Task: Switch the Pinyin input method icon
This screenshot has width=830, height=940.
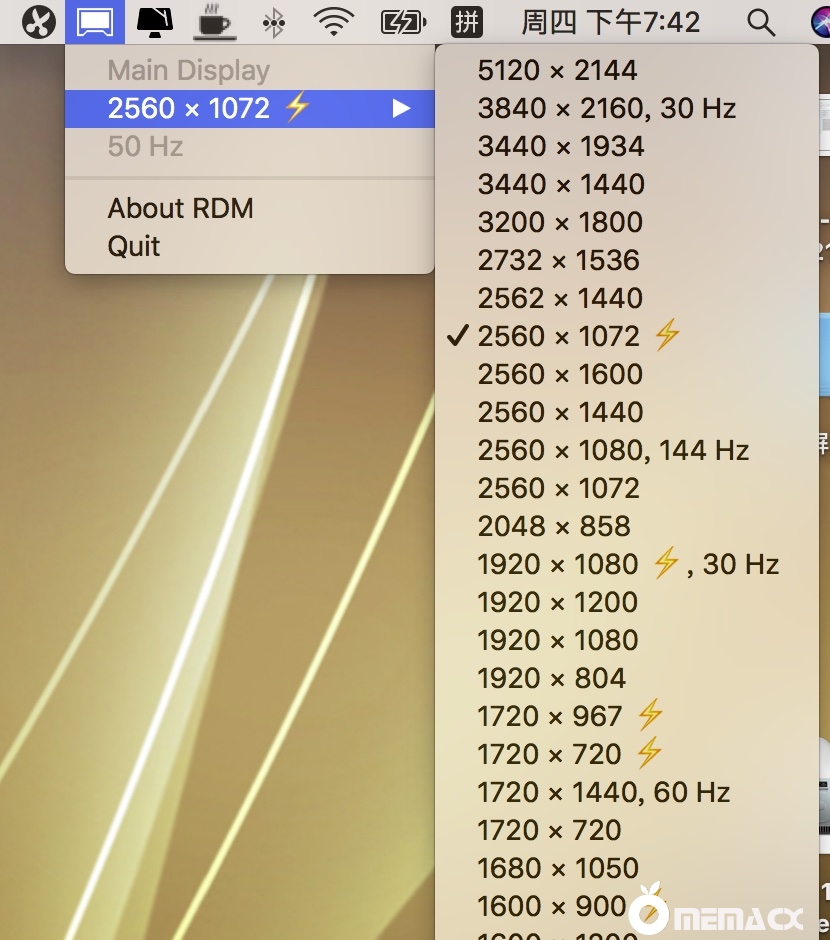Action: click(x=467, y=21)
